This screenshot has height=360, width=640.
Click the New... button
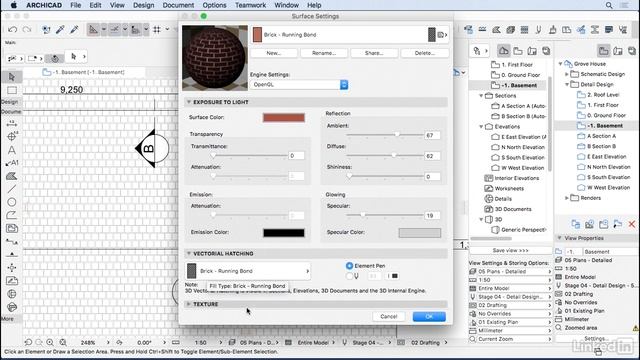273,53
